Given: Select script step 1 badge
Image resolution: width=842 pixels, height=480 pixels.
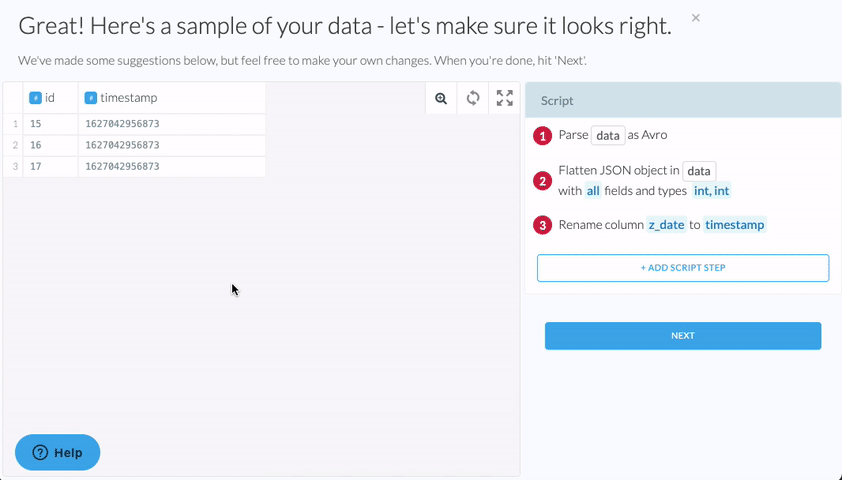Looking at the screenshot, I should 542,136.
